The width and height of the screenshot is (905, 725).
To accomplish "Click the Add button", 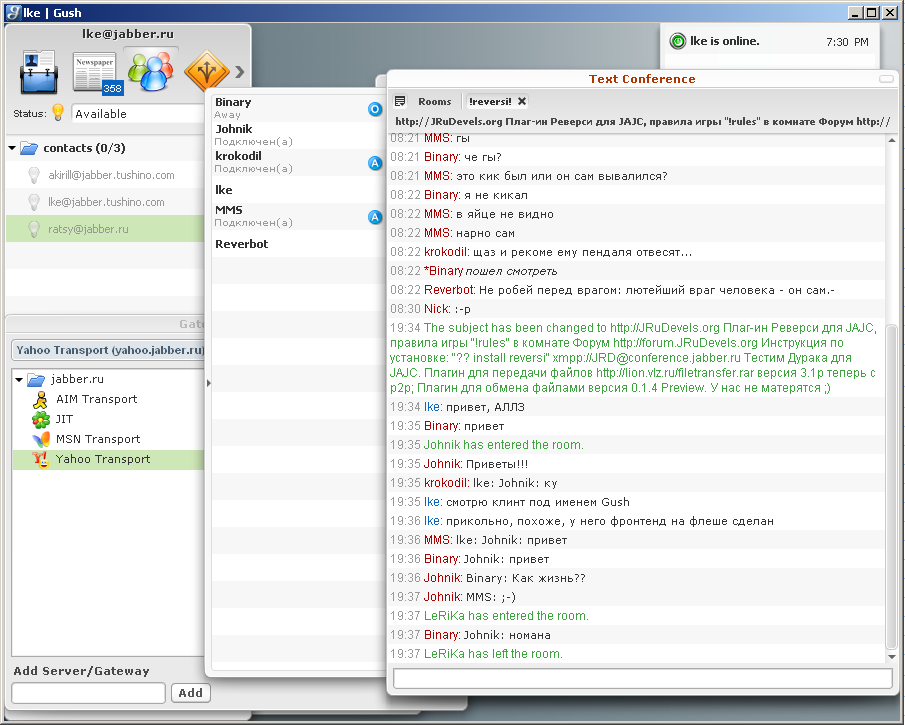I will pos(190,693).
